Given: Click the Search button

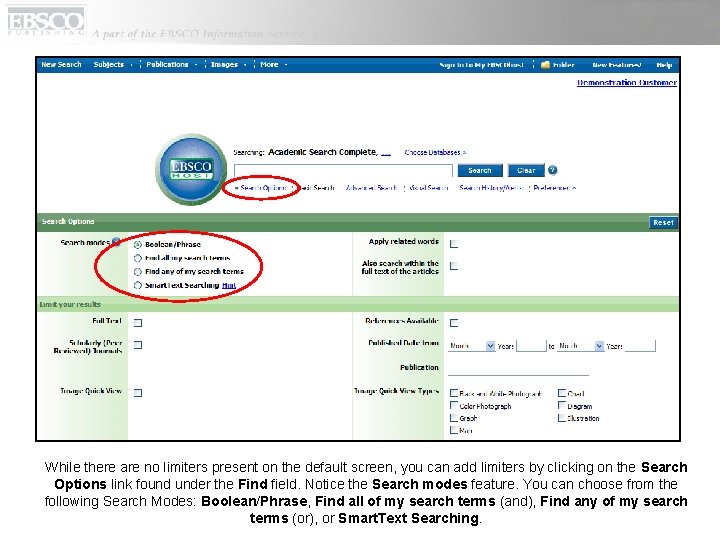Looking at the screenshot, I should (x=480, y=170).
